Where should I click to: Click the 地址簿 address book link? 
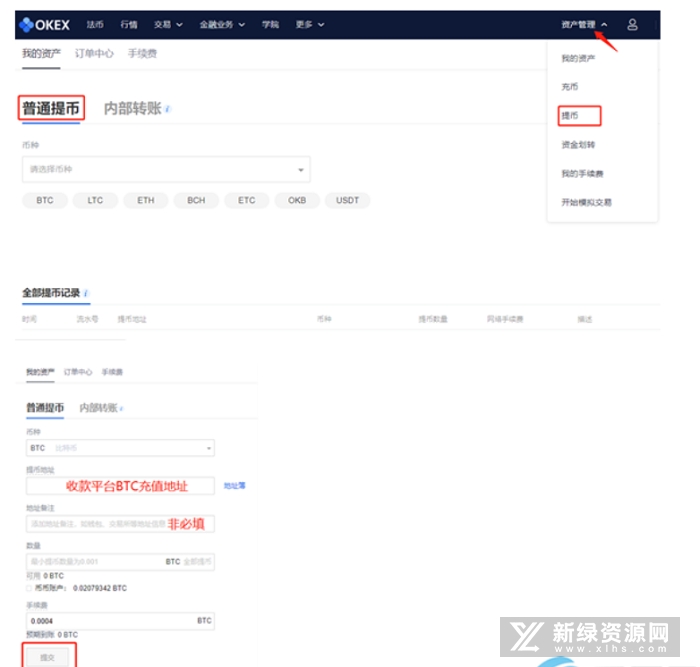(235, 485)
